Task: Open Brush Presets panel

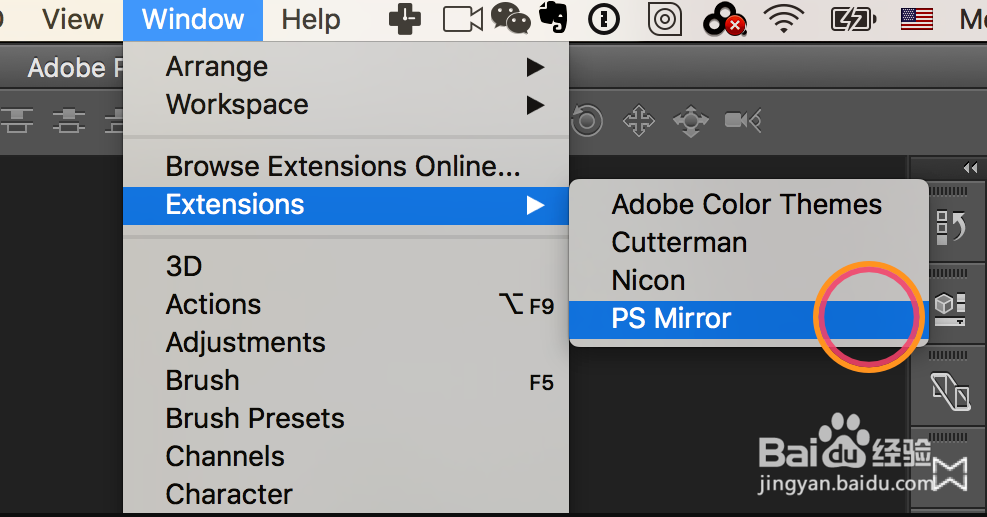Action: pos(346,419)
